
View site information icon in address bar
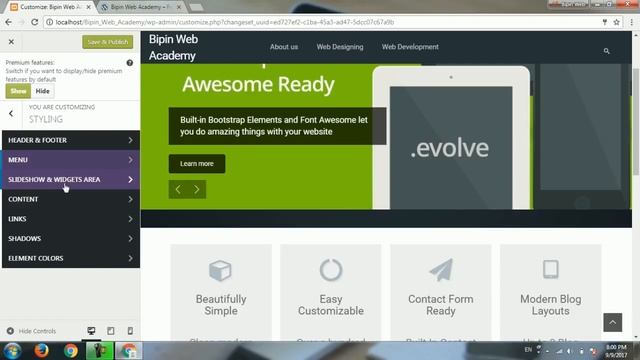(49, 22)
